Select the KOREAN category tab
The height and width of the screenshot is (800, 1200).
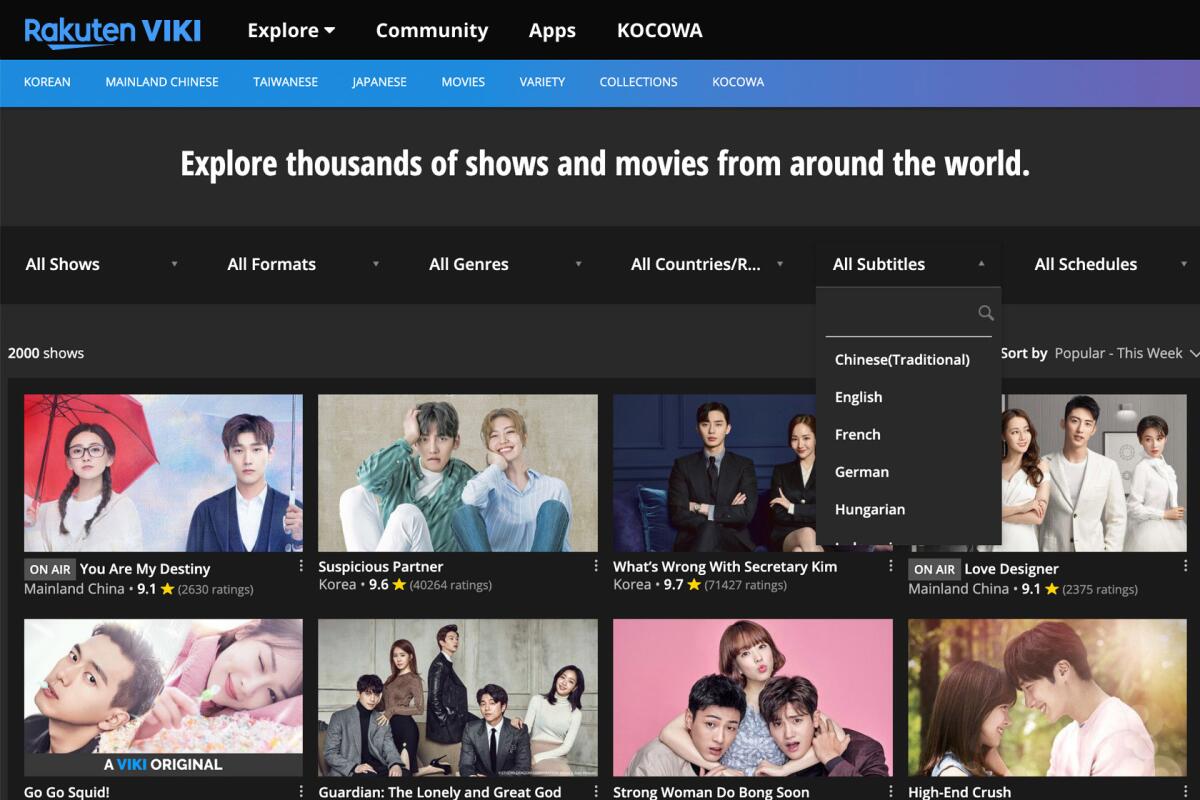[x=47, y=82]
